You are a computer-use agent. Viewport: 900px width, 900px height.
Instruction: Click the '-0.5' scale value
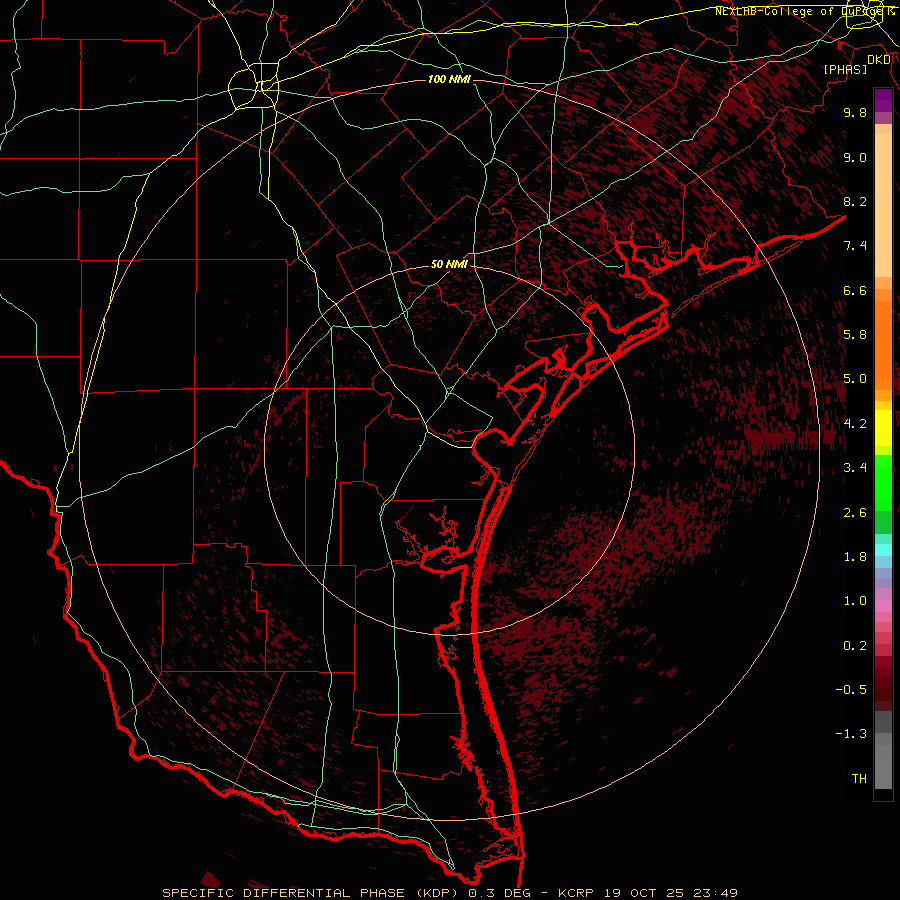coord(851,690)
